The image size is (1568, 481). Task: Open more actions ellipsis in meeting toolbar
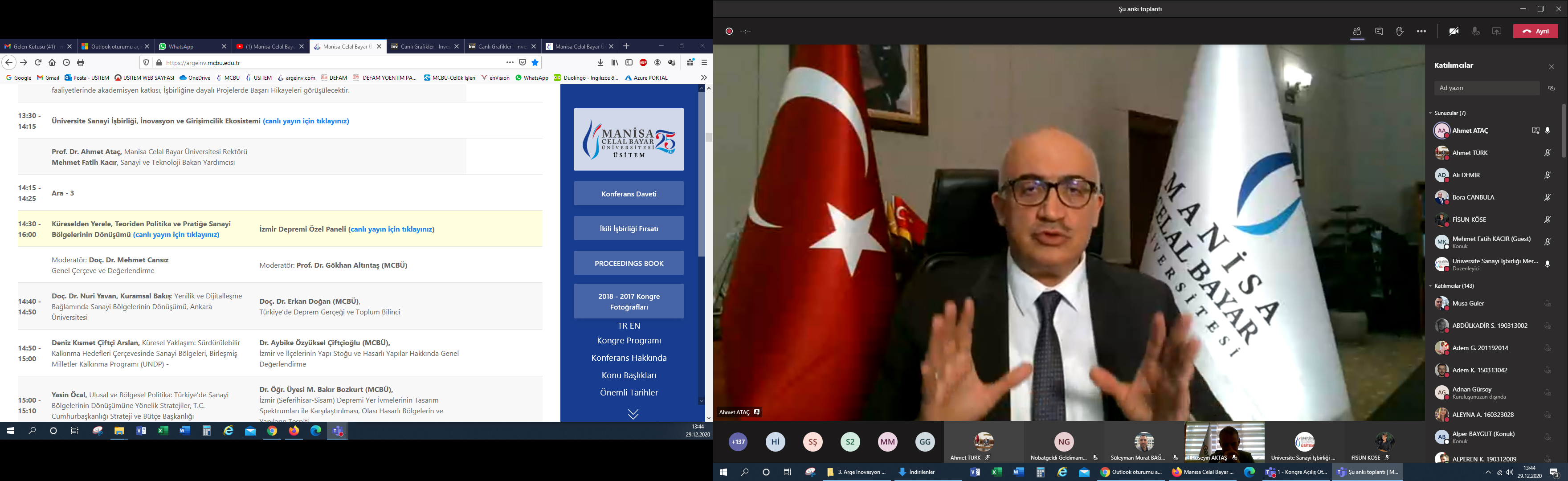pos(1421,32)
